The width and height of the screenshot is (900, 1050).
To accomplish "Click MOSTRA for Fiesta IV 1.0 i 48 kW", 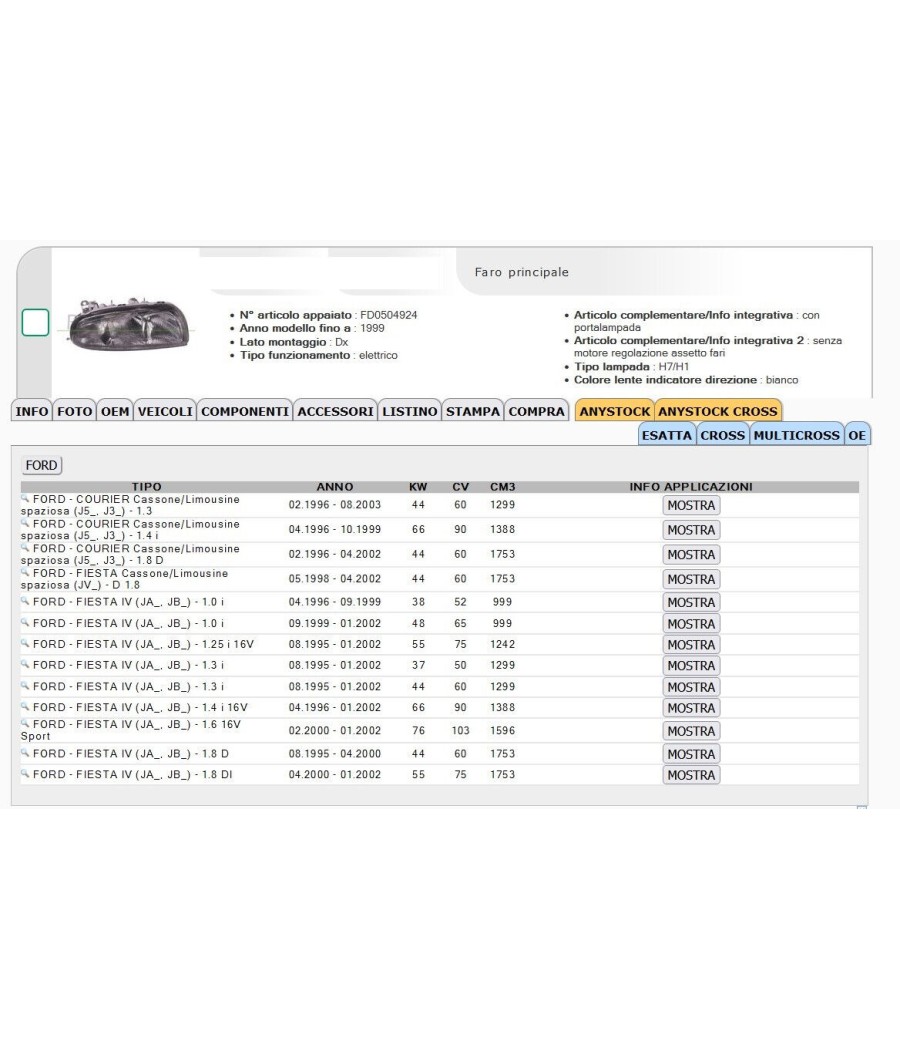I will tap(691, 624).
